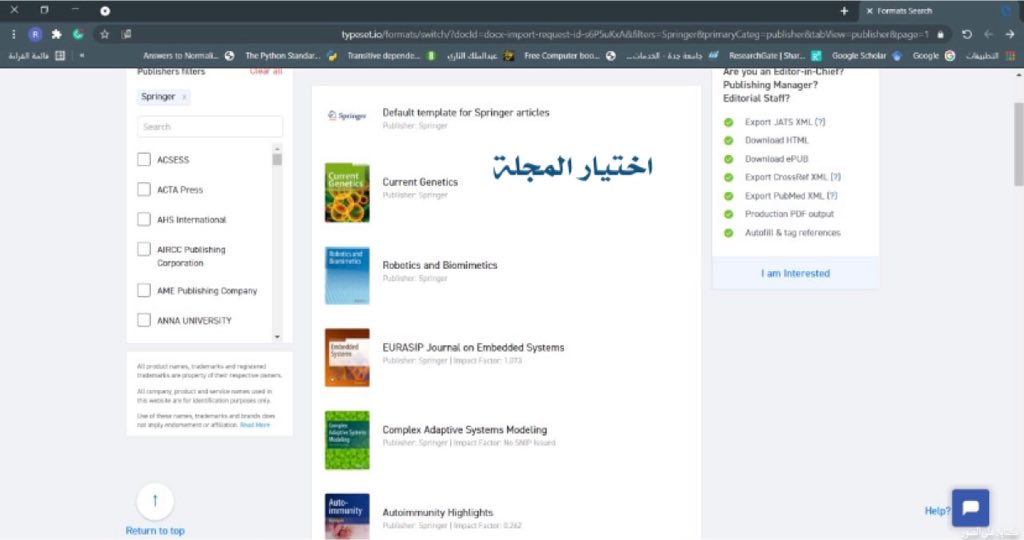Close the Formats Search tab

pyautogui.click(x=869, y=11)
